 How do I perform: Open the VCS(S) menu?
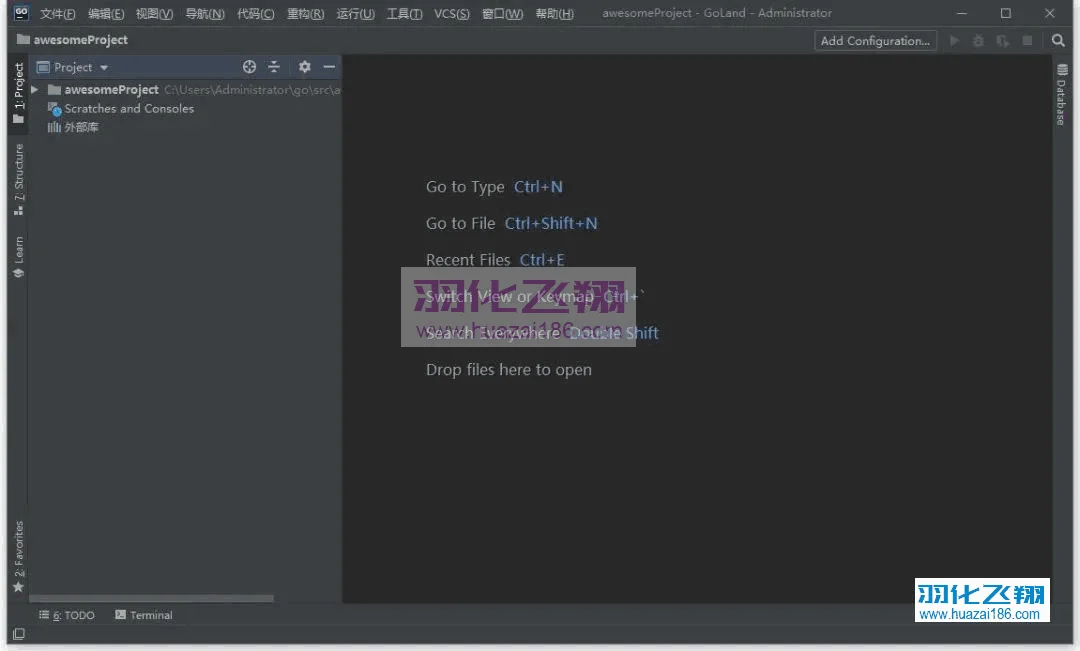click(452, 14)
